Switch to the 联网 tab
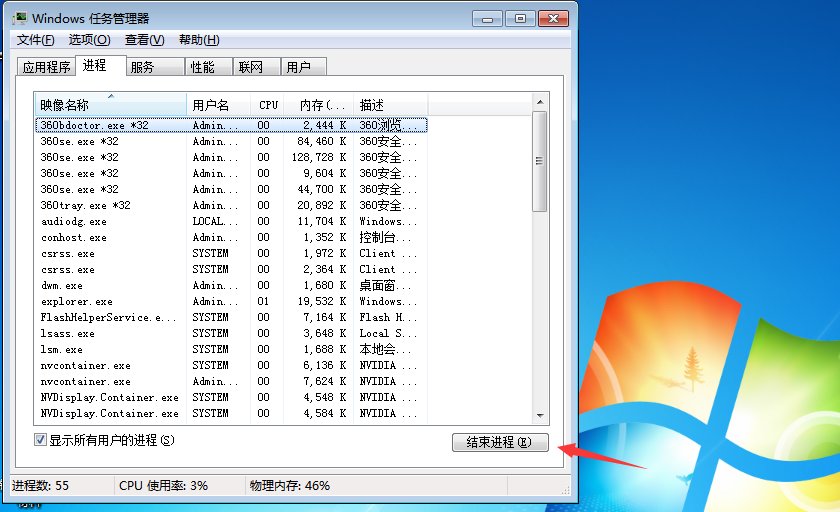The image size is (840, 512). [257, 67]
